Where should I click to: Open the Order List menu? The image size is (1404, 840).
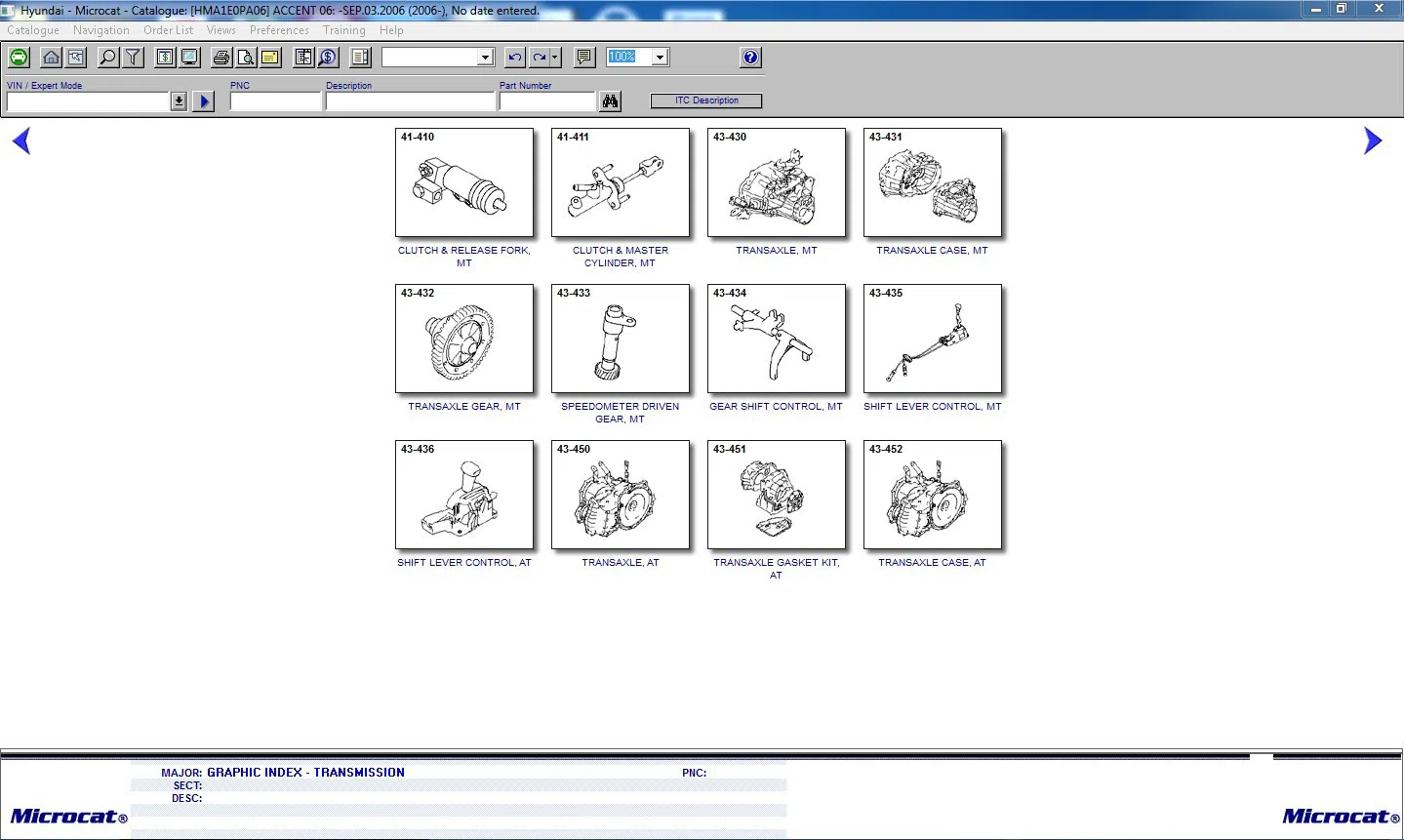169,30
